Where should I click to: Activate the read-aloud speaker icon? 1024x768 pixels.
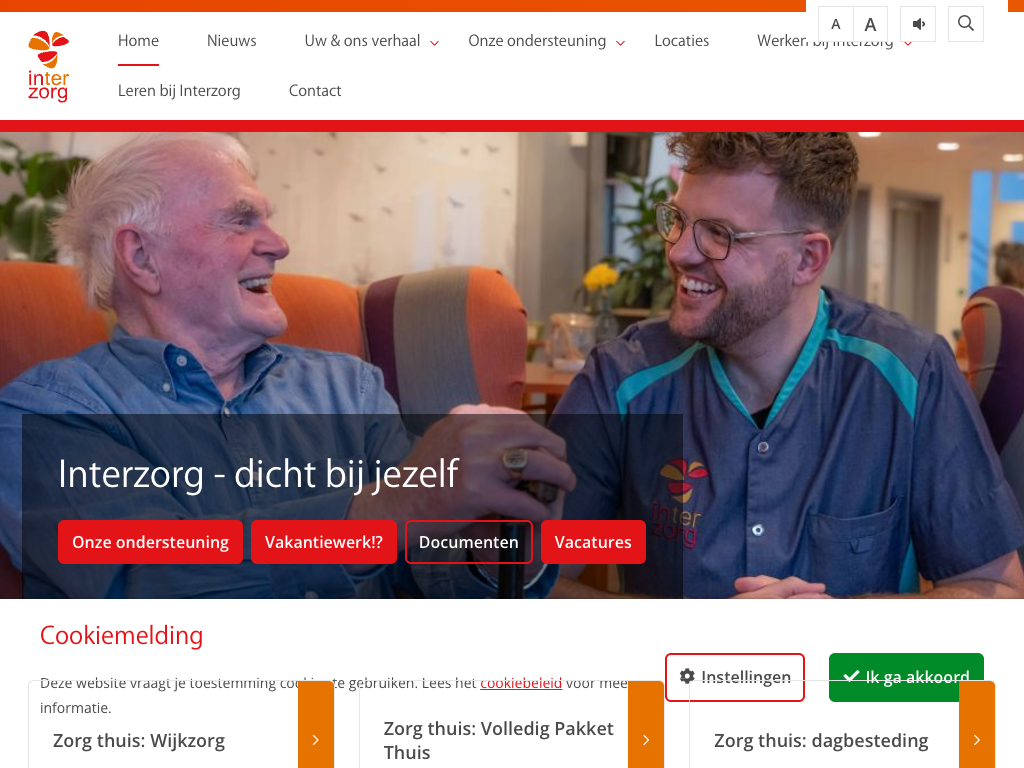click(918, 24)
